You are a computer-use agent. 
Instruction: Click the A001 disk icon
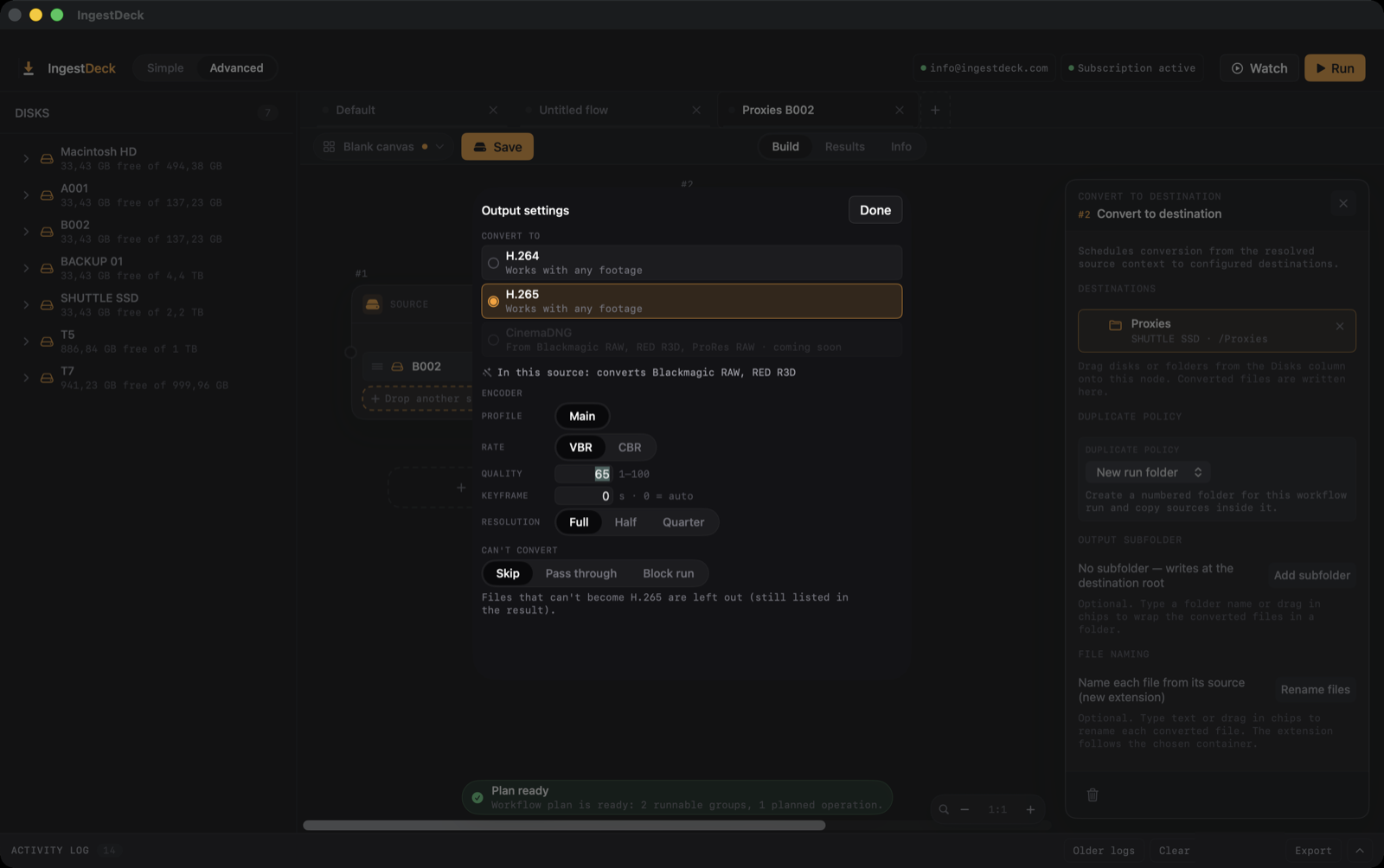tap(47, 195)
